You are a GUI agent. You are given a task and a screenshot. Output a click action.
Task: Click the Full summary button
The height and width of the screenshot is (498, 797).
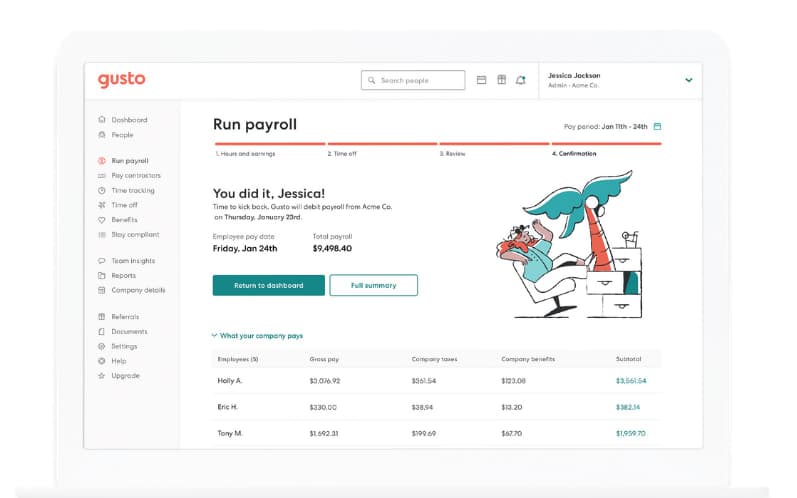click(374, 285)
